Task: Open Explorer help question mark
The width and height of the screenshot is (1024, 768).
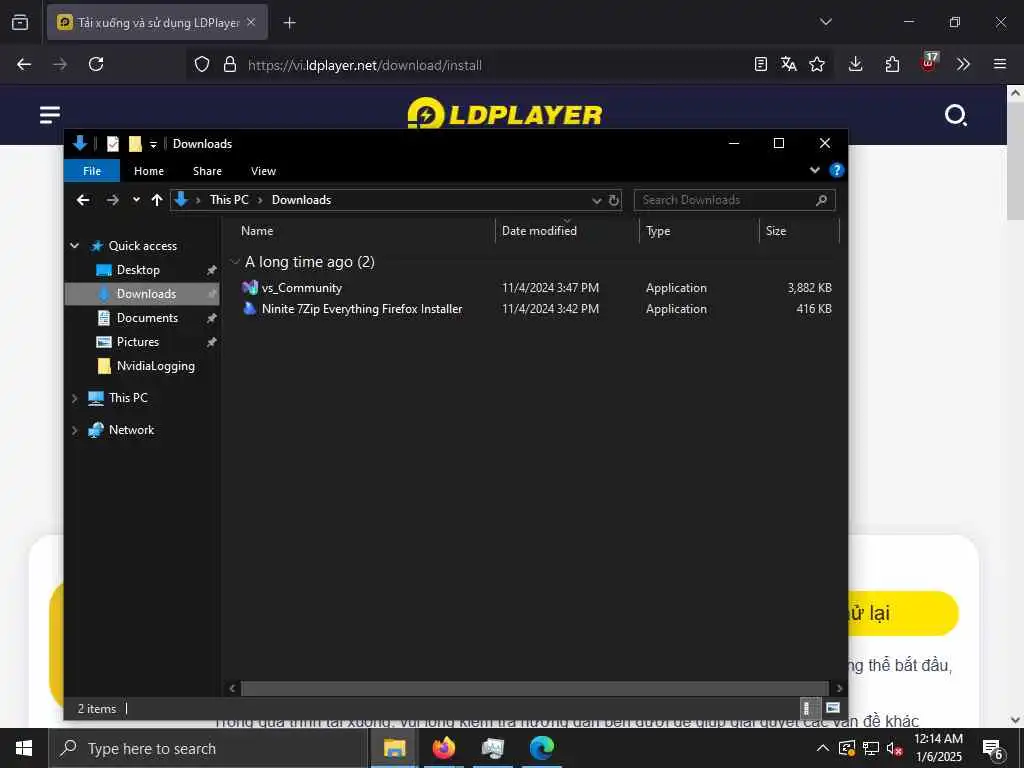Action: point(836,170)
